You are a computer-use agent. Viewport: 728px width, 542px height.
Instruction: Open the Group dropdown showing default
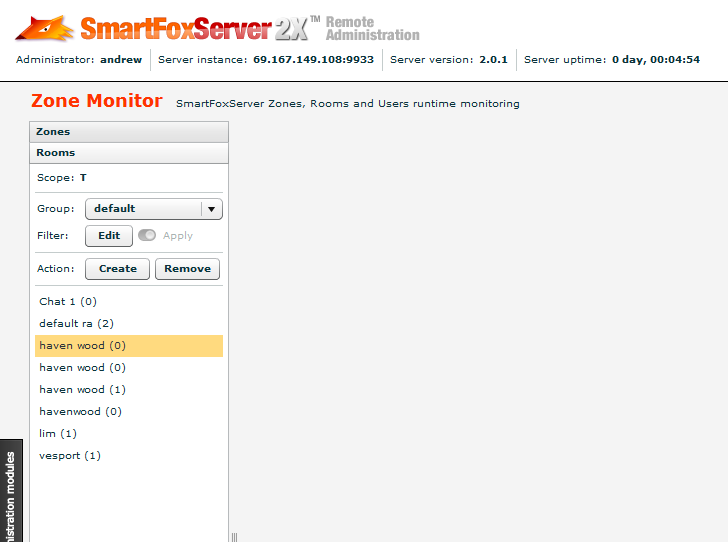click(x=153, y=209)
